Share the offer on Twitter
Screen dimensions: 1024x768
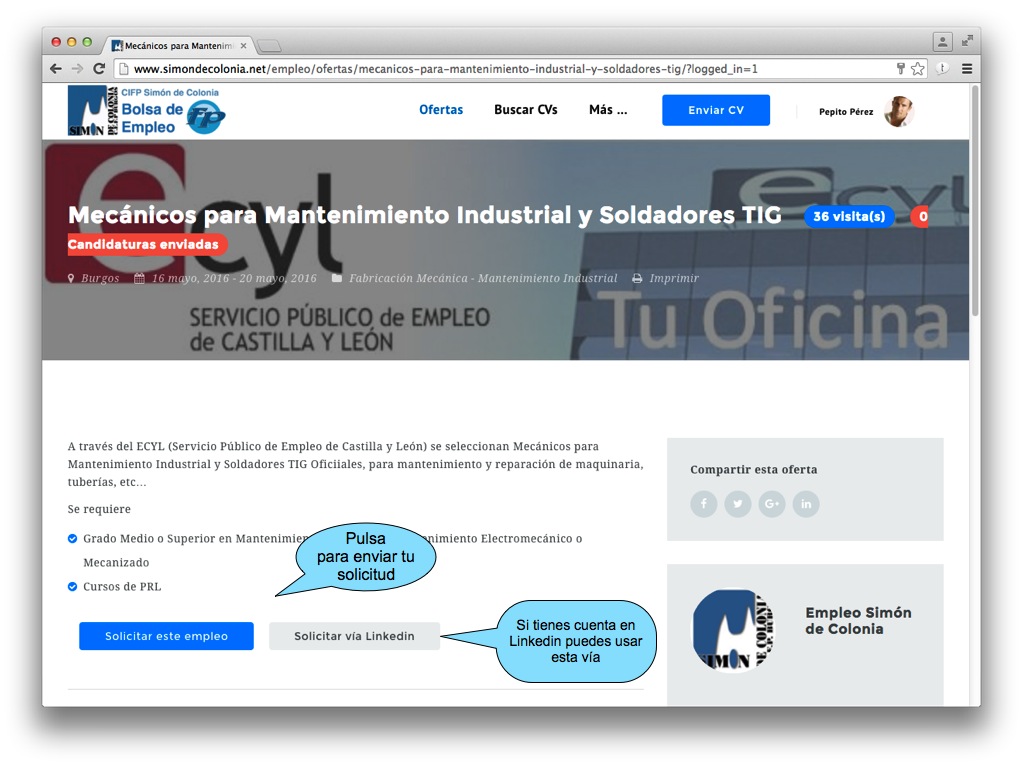738,504
